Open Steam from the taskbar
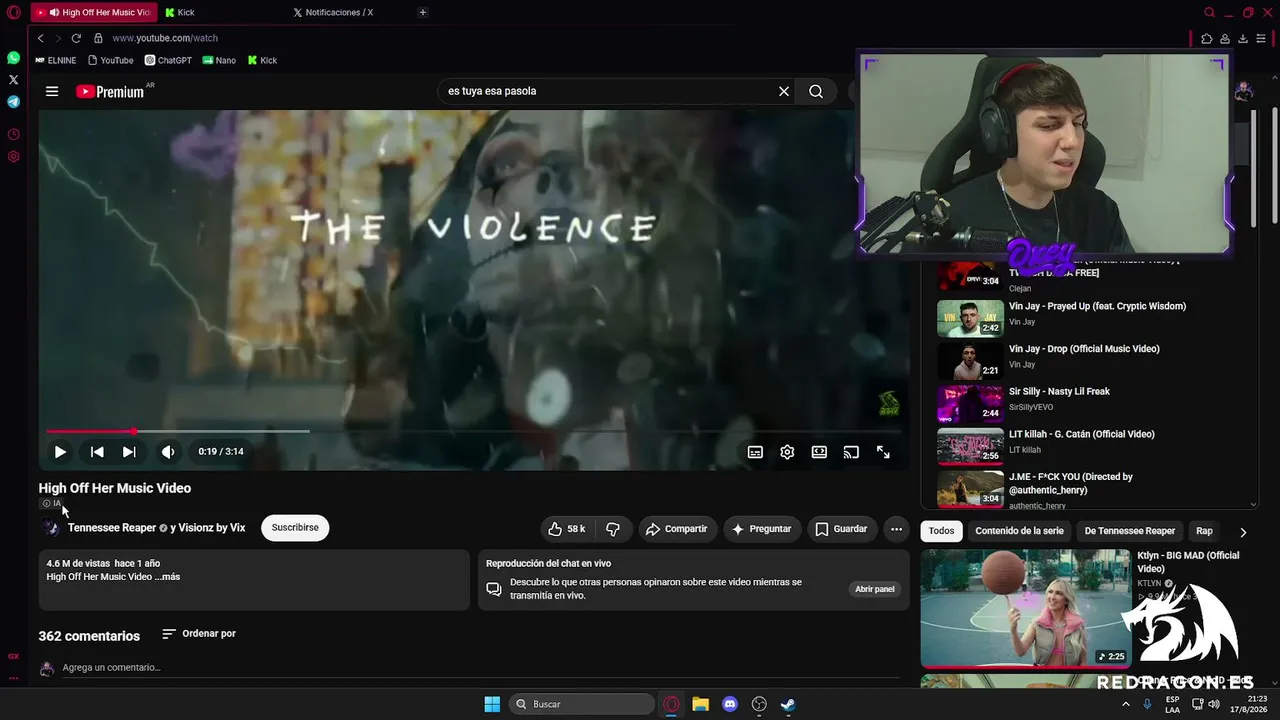 click(x=788, y=704)
